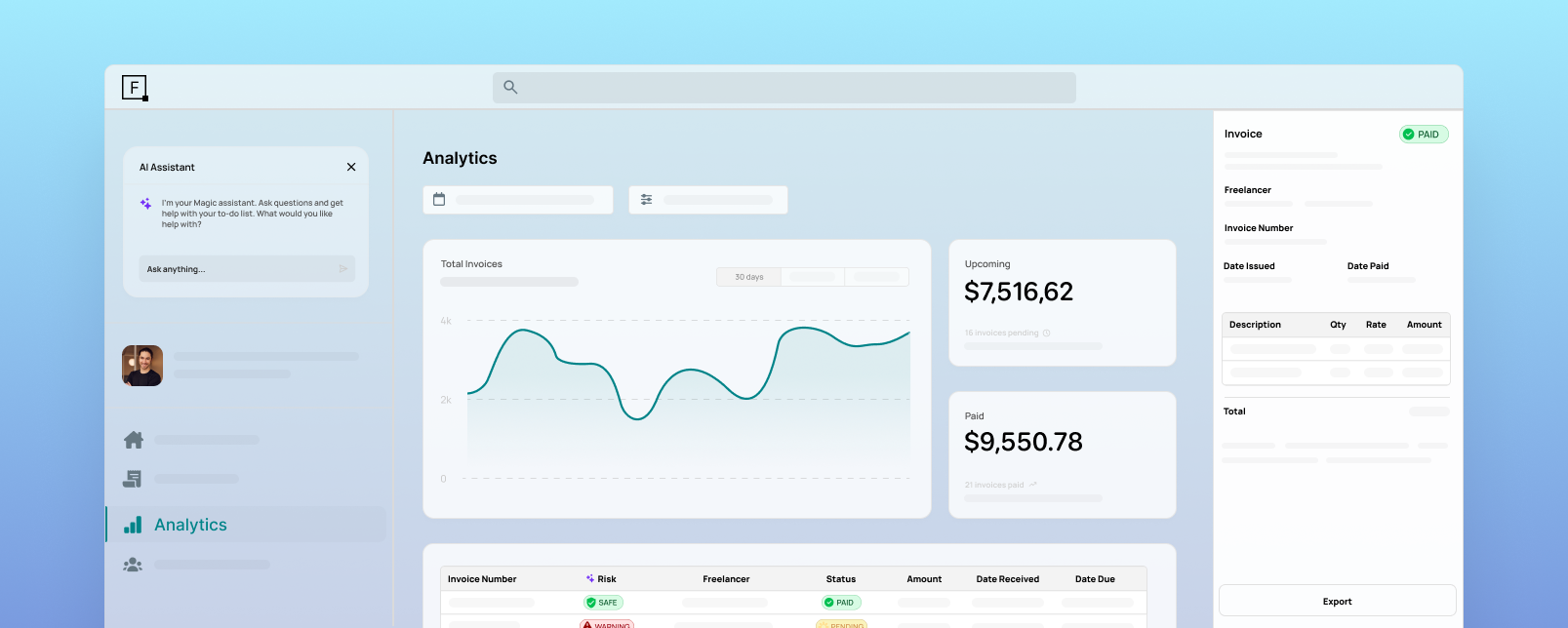The width and height of the screenshot is (1568, 628).
Task: Open the calendar date range picker
Action: tap(518, 200)
